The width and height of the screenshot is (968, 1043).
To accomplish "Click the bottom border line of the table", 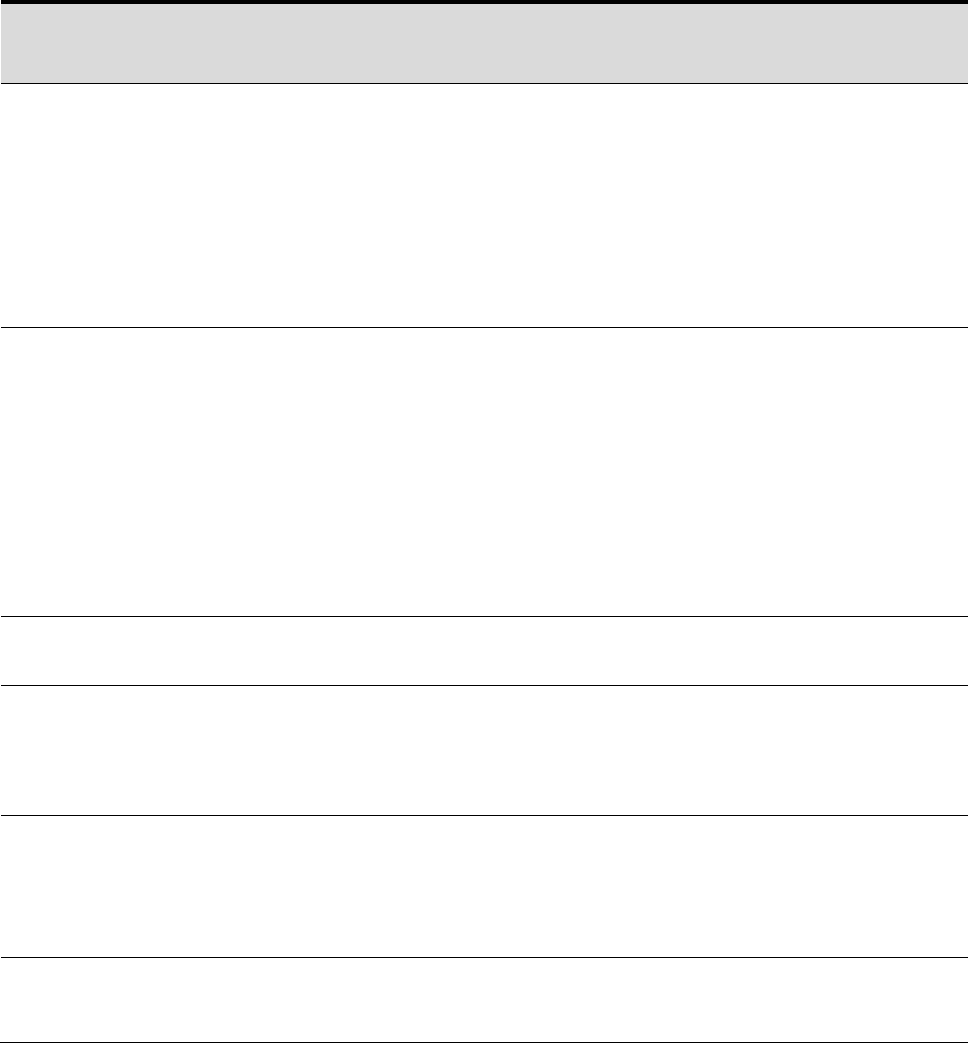I will (484, 1042).
